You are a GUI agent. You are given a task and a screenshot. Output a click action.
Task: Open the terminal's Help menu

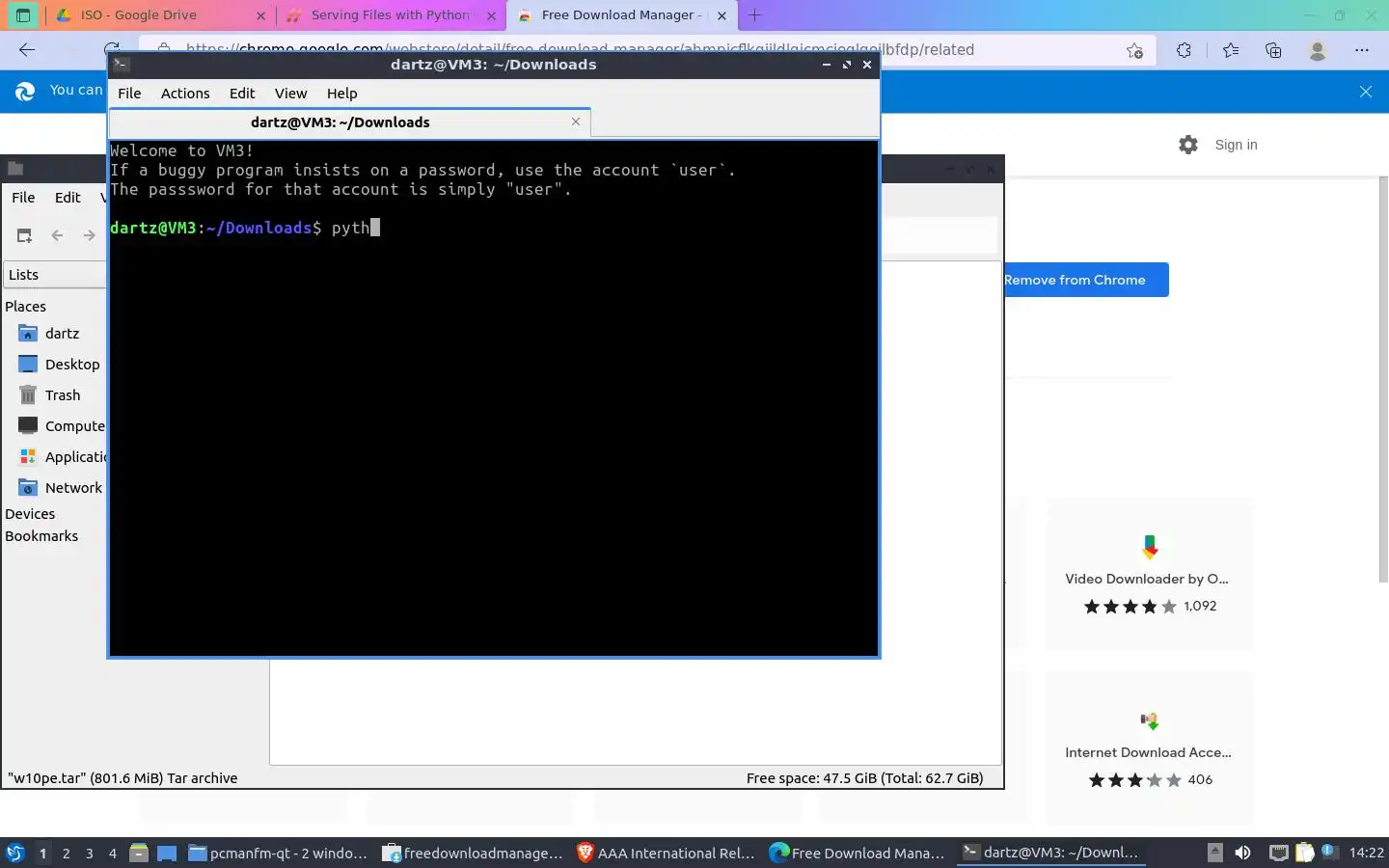(341, 94)
